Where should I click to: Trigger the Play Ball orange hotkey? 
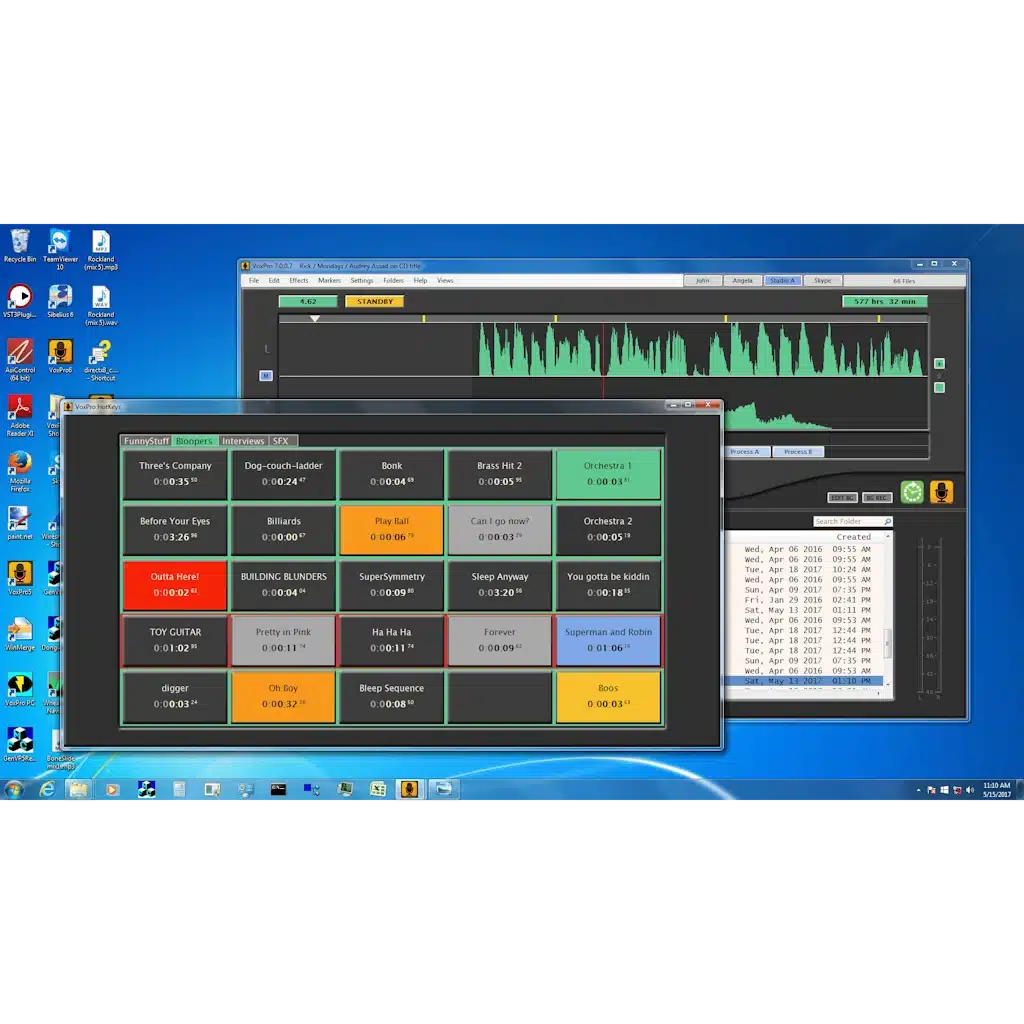391,530
